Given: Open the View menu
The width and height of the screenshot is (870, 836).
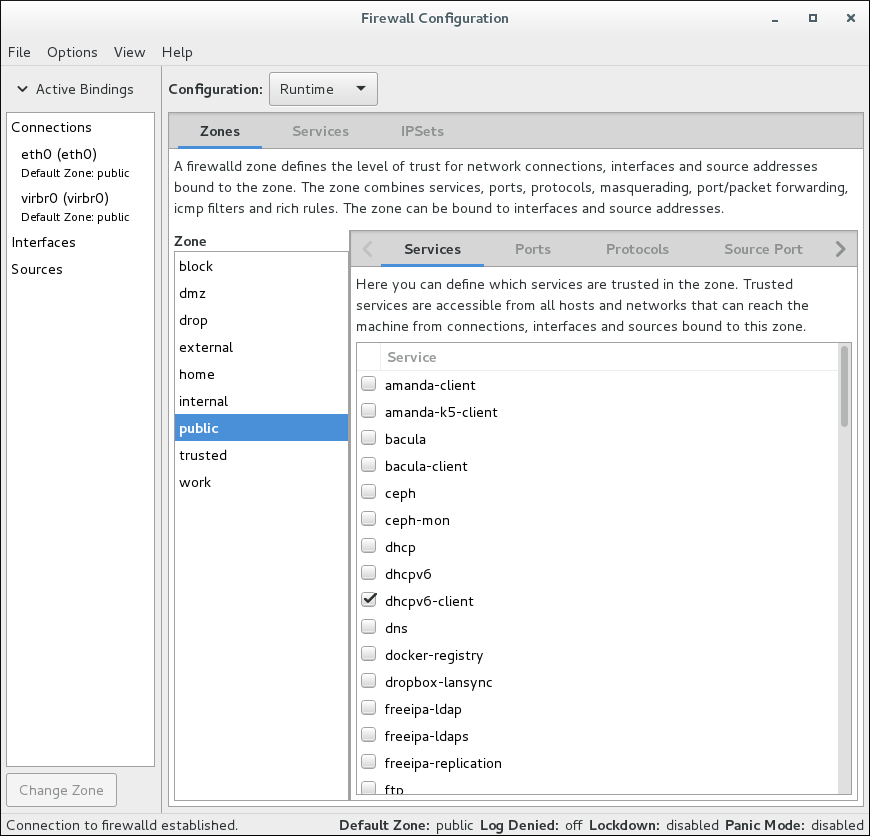Looking at the screenshot, I should [129, 52].
